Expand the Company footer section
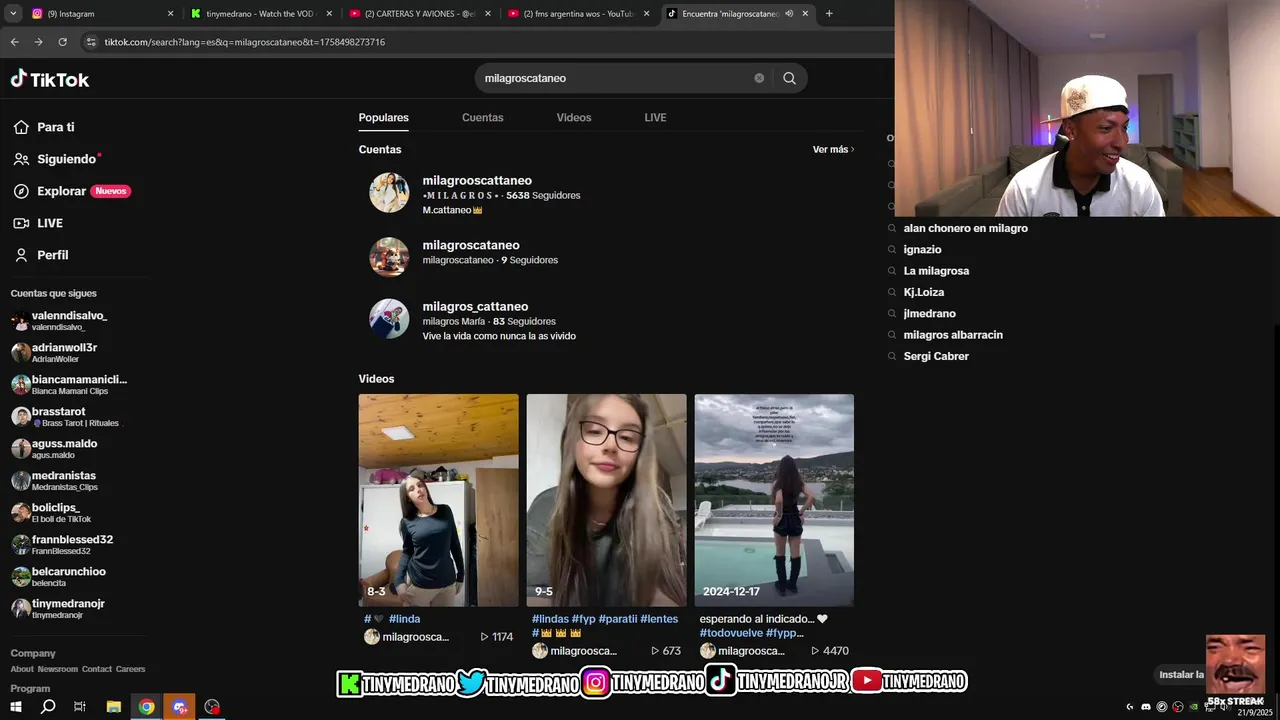 [33, 653]
